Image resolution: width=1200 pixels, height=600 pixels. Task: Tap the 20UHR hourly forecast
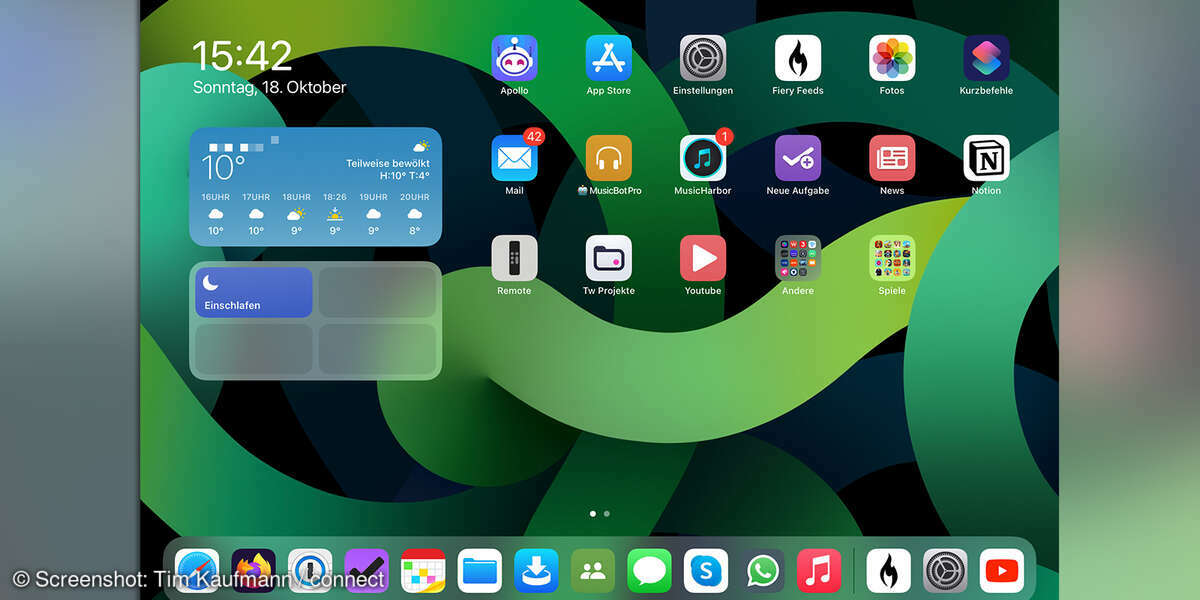[415, 214]
